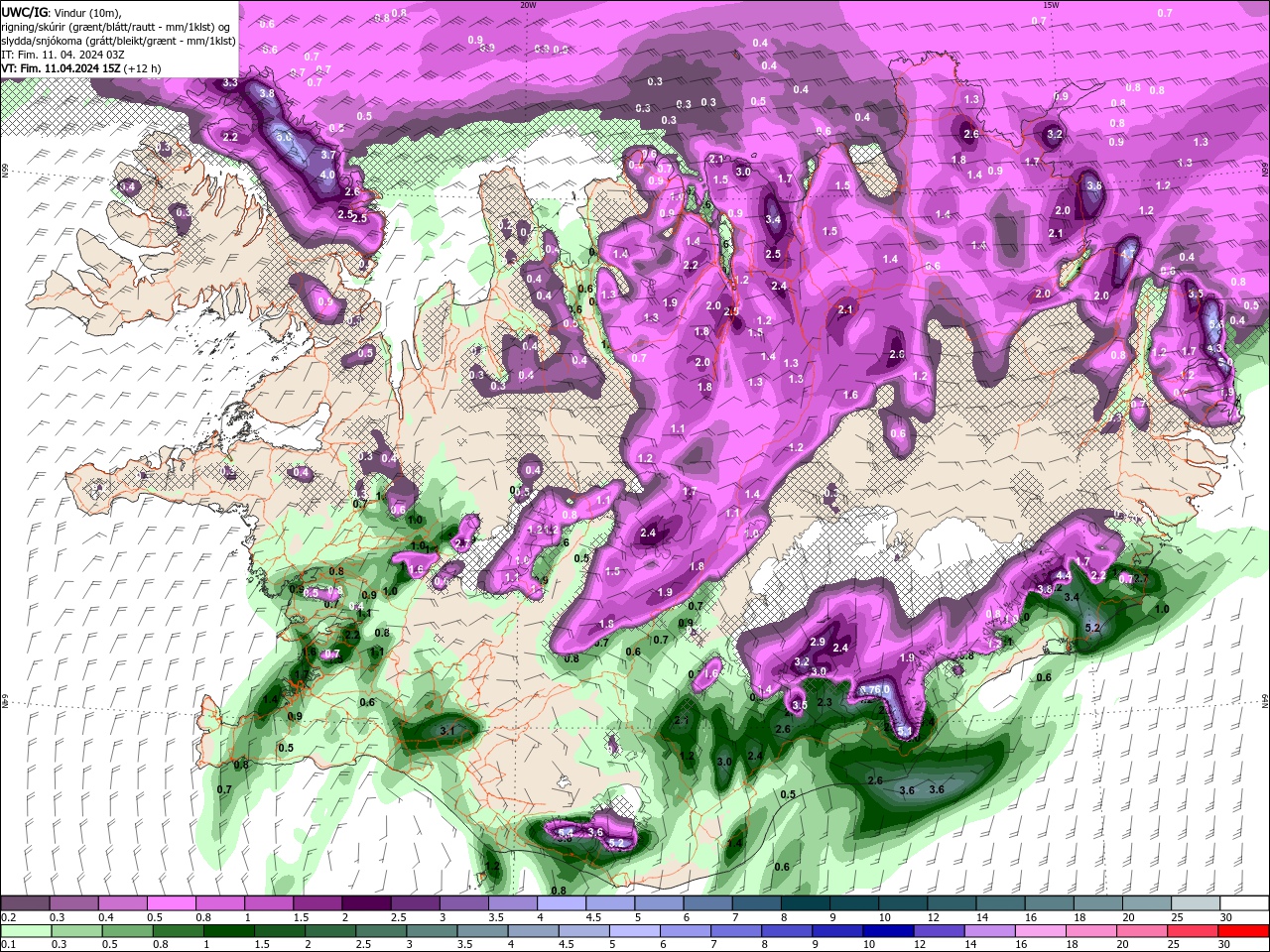Click the '3.3' snowfall value in the northwest

click(x=230, y=83)
